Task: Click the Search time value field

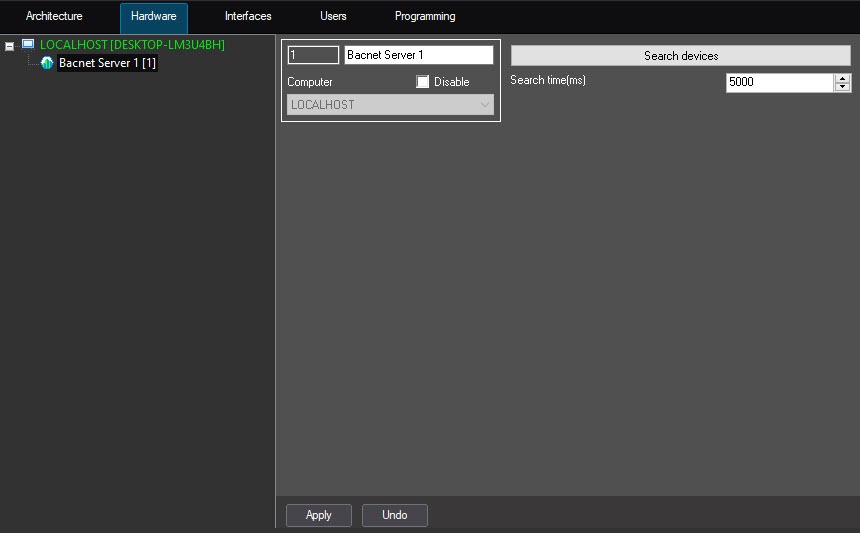Action: 780,82
